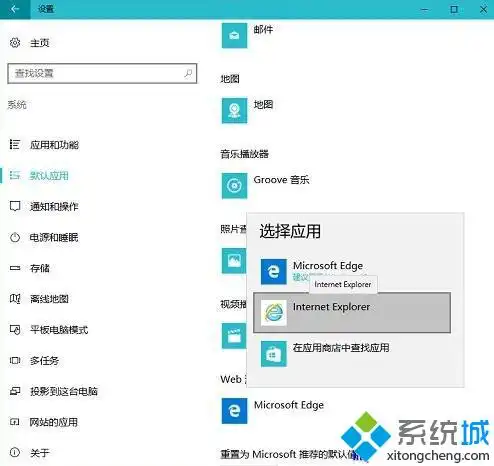Click the 关于 info circle icon
The height and width of the screenshot is (466, 494).
tap(15, 453)
